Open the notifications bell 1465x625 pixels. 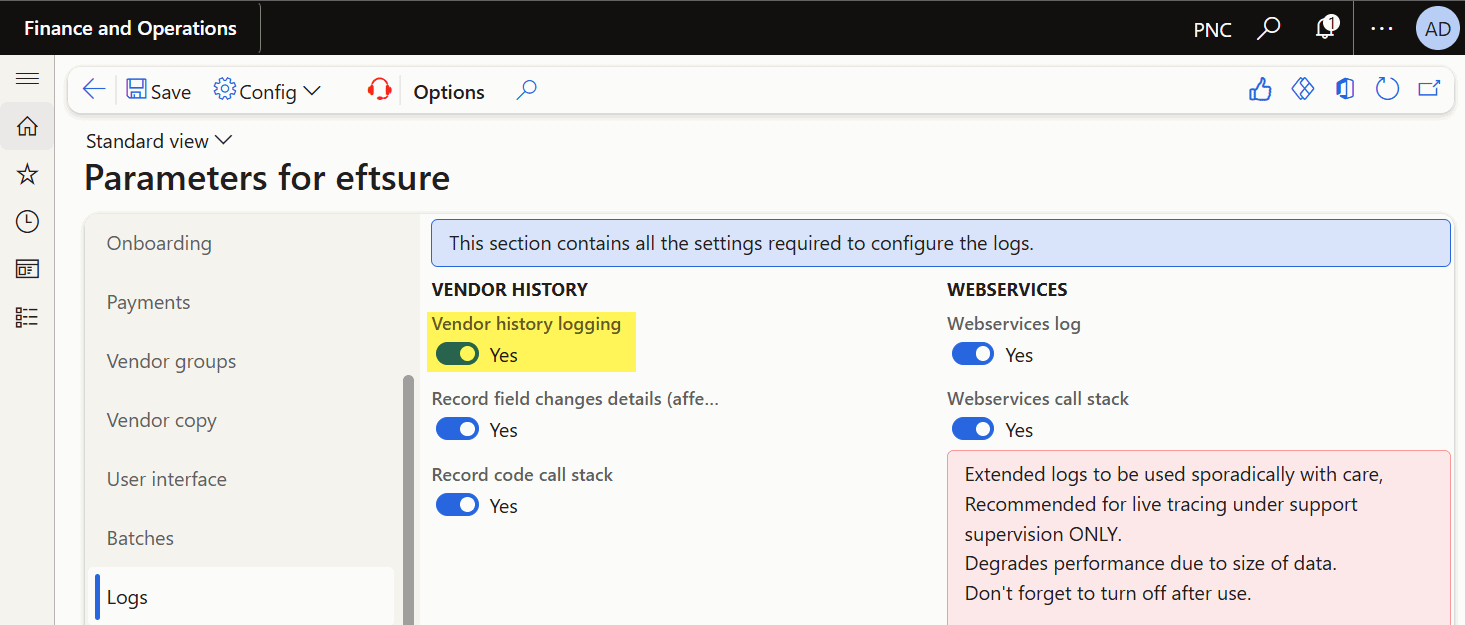(x=1326, y=28)
